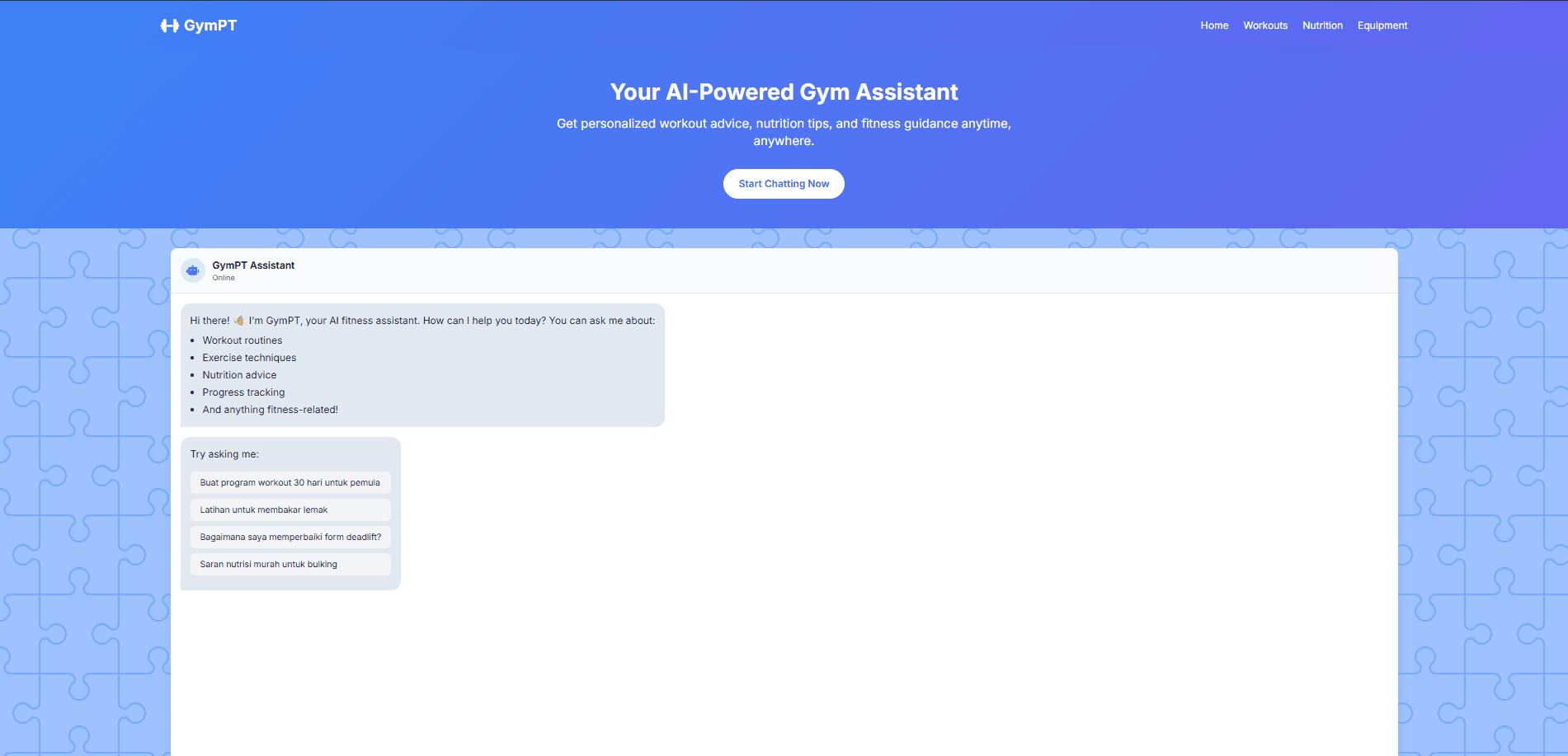Click the GymPT Assistant name text
The image size is (1568, 756).
click(x=253, y=265)
